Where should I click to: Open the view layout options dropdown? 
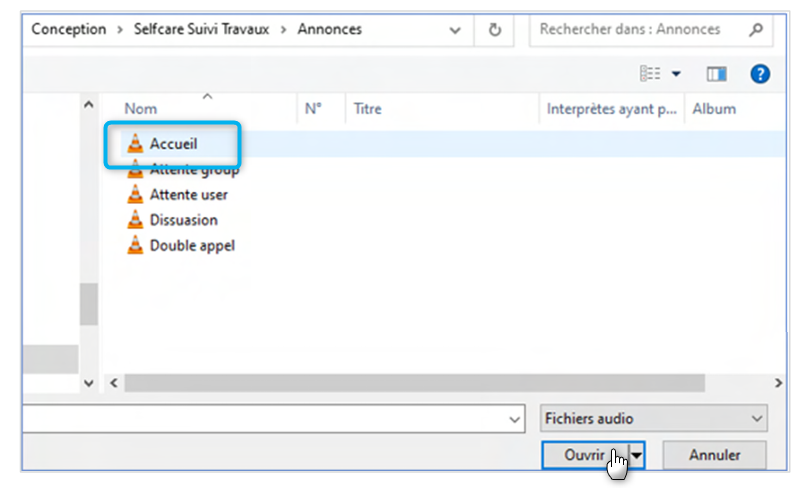point(676,74)
